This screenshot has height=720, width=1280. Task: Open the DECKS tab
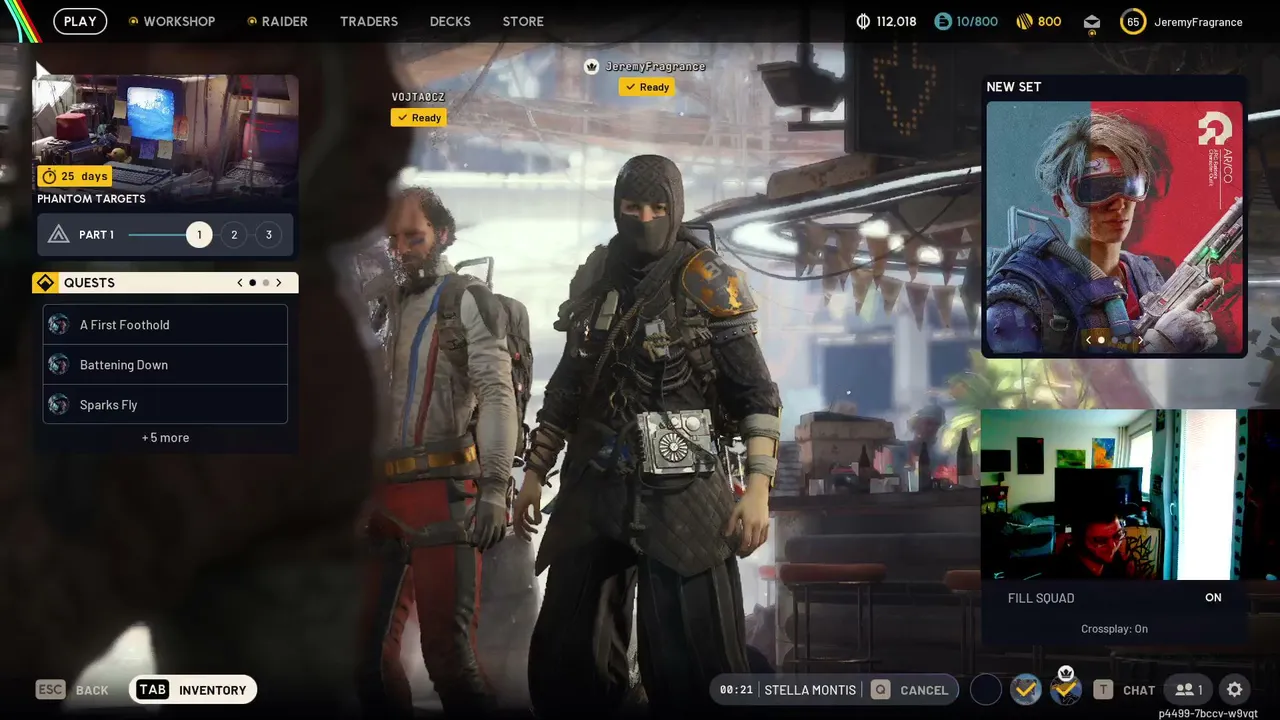click(450, 21)
